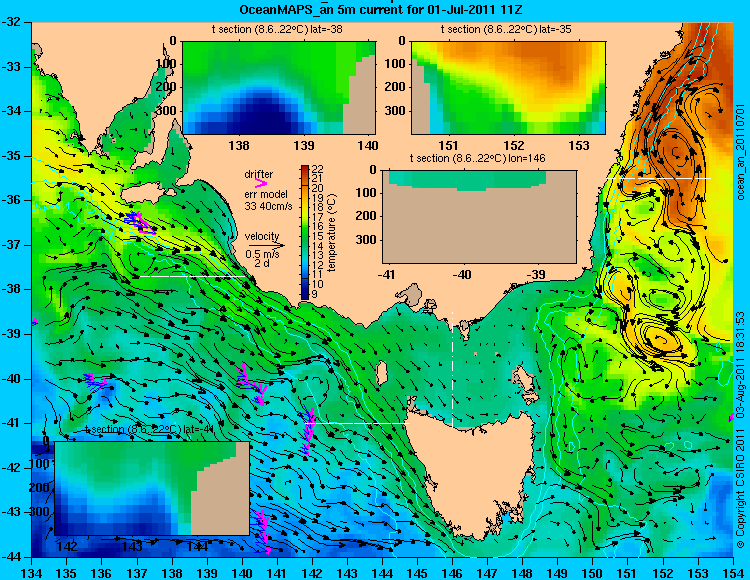Screen dimensions: 750x580
Task: Click the white section line at latitude -38
Action: [193, 276]
